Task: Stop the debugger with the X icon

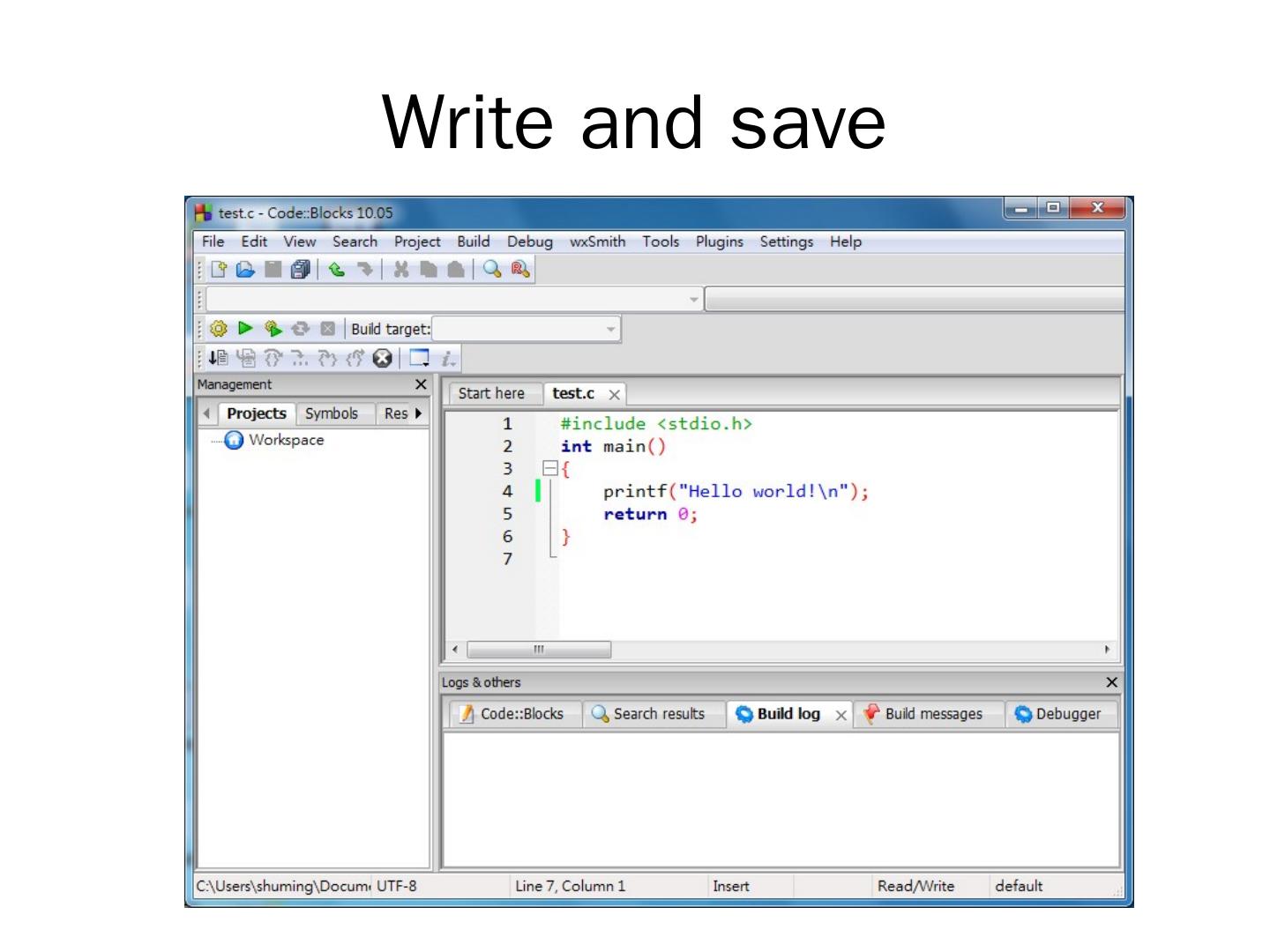Action: pyautogui.click(x=382, y=358)
